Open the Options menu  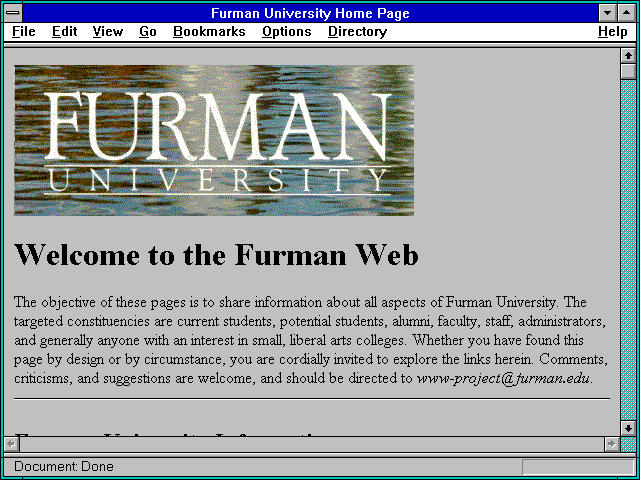[x=287, y=32]
